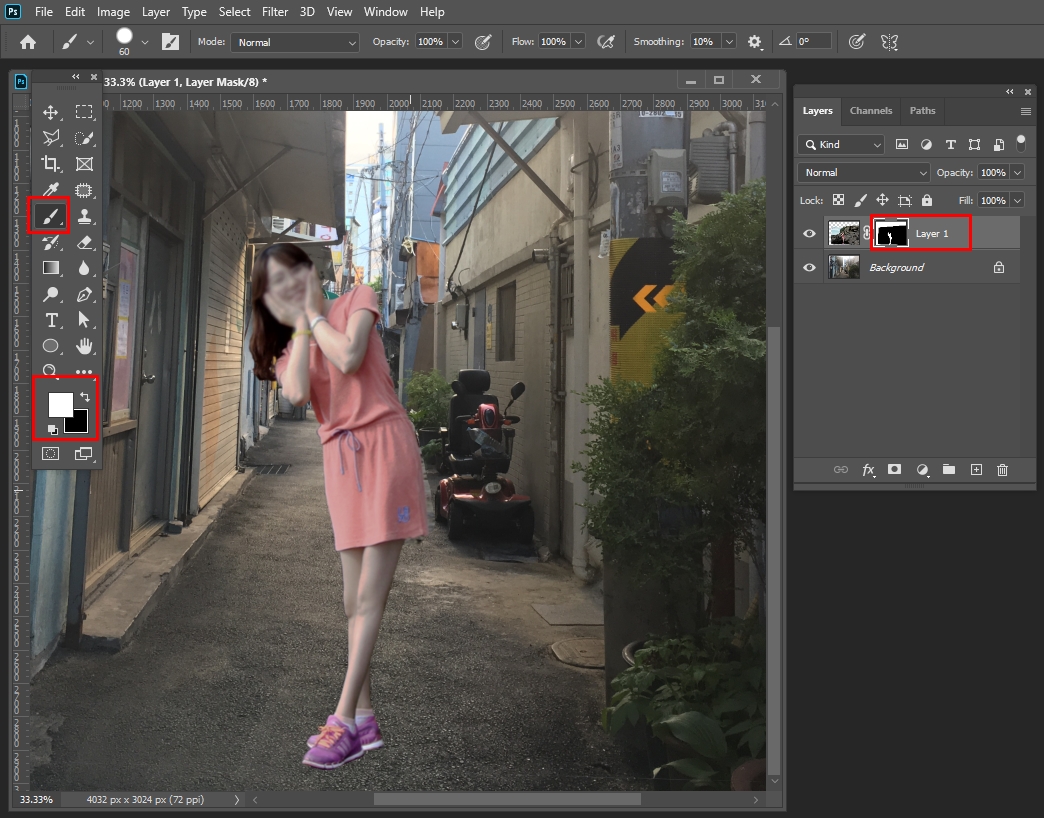Click the delete layer trash icon
Viewport: 1044px width, 818px height.
pos(1002,469)
